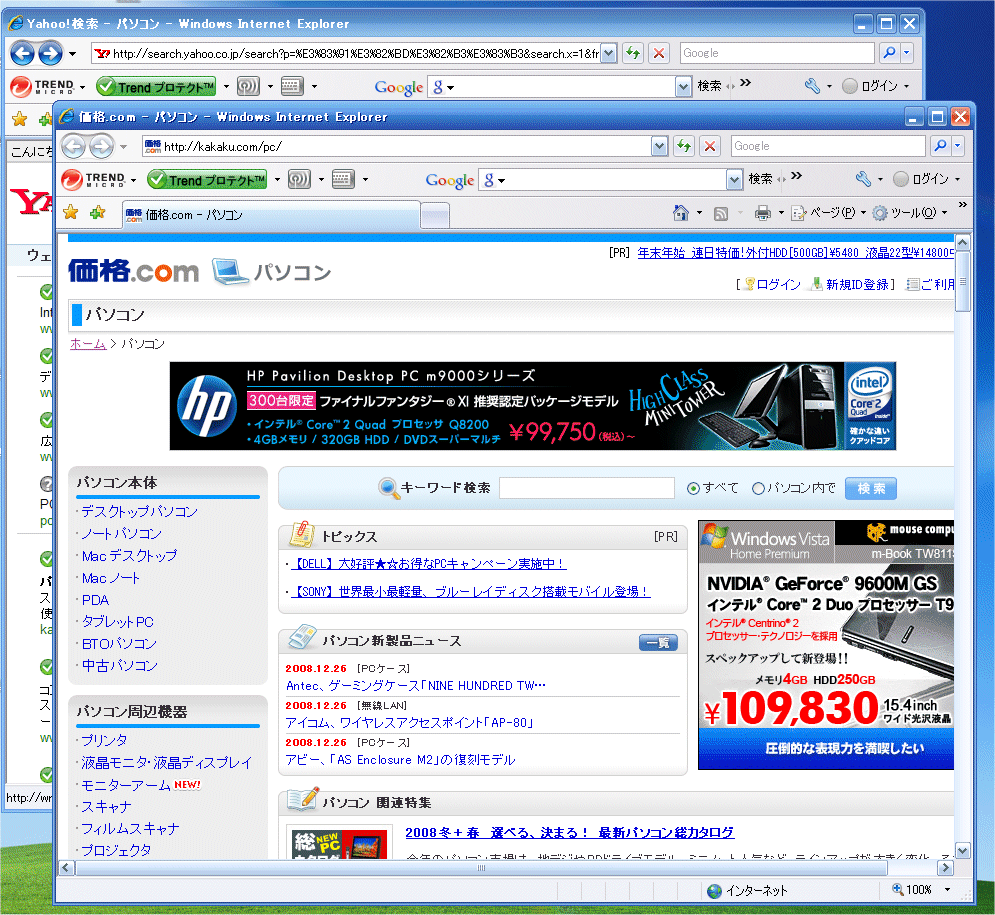The height and width of the screenshot is (915, 995).
Task: Click 価格.com site logo
Action: tap(133, 272)
